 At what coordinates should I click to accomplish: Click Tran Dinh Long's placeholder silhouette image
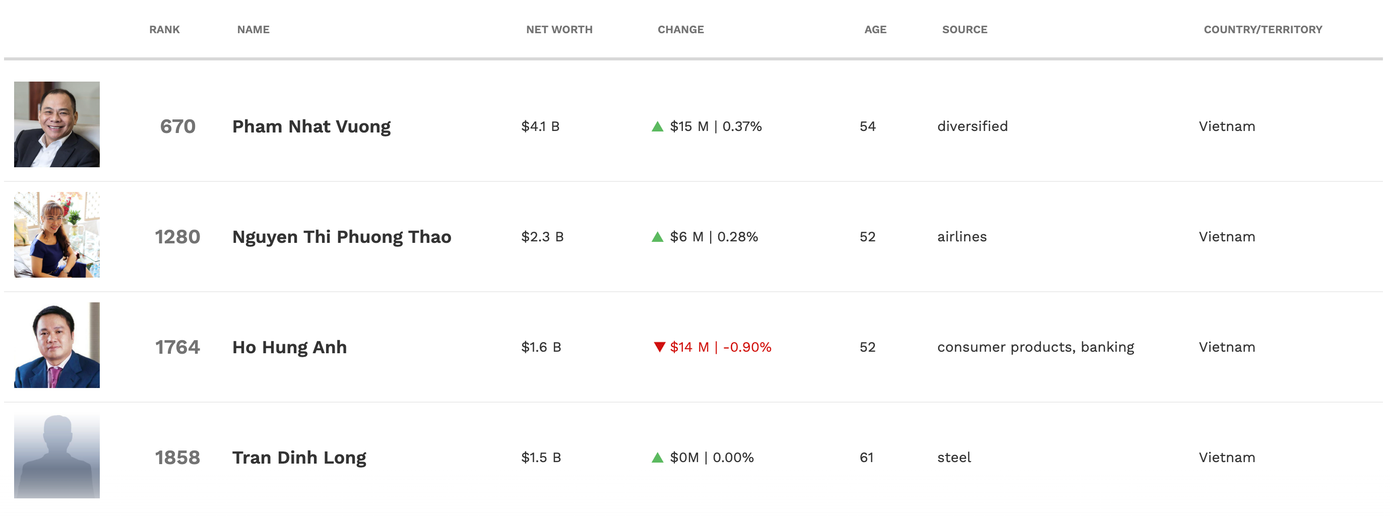click(x=57, y=456)
